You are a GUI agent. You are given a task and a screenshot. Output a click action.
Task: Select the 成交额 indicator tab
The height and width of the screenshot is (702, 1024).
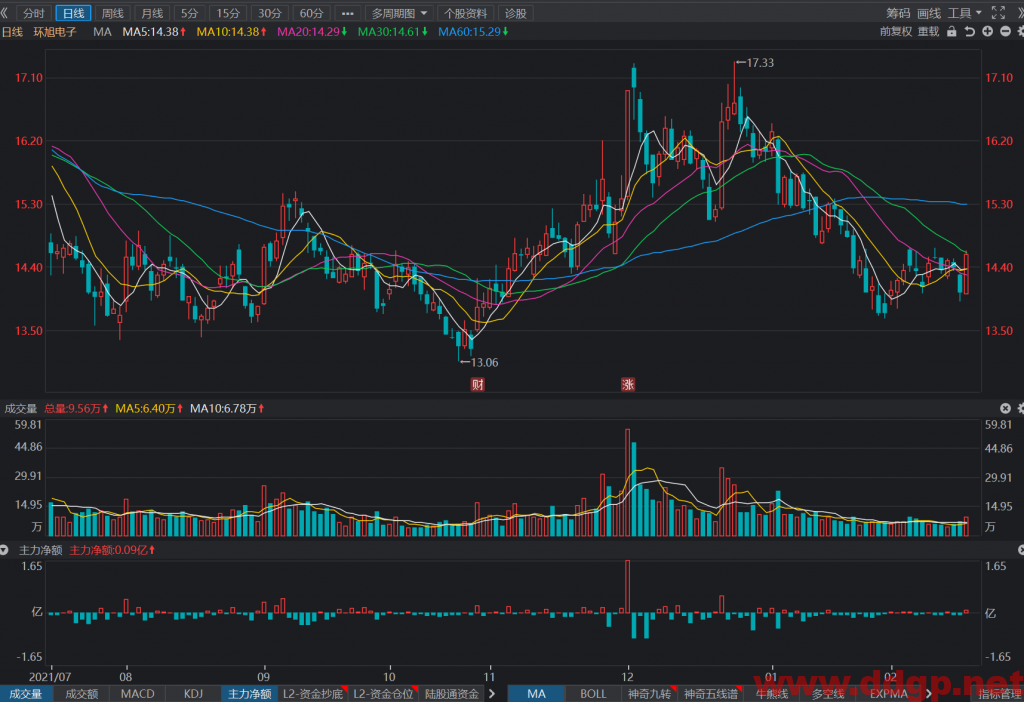(x=82, y=694)
